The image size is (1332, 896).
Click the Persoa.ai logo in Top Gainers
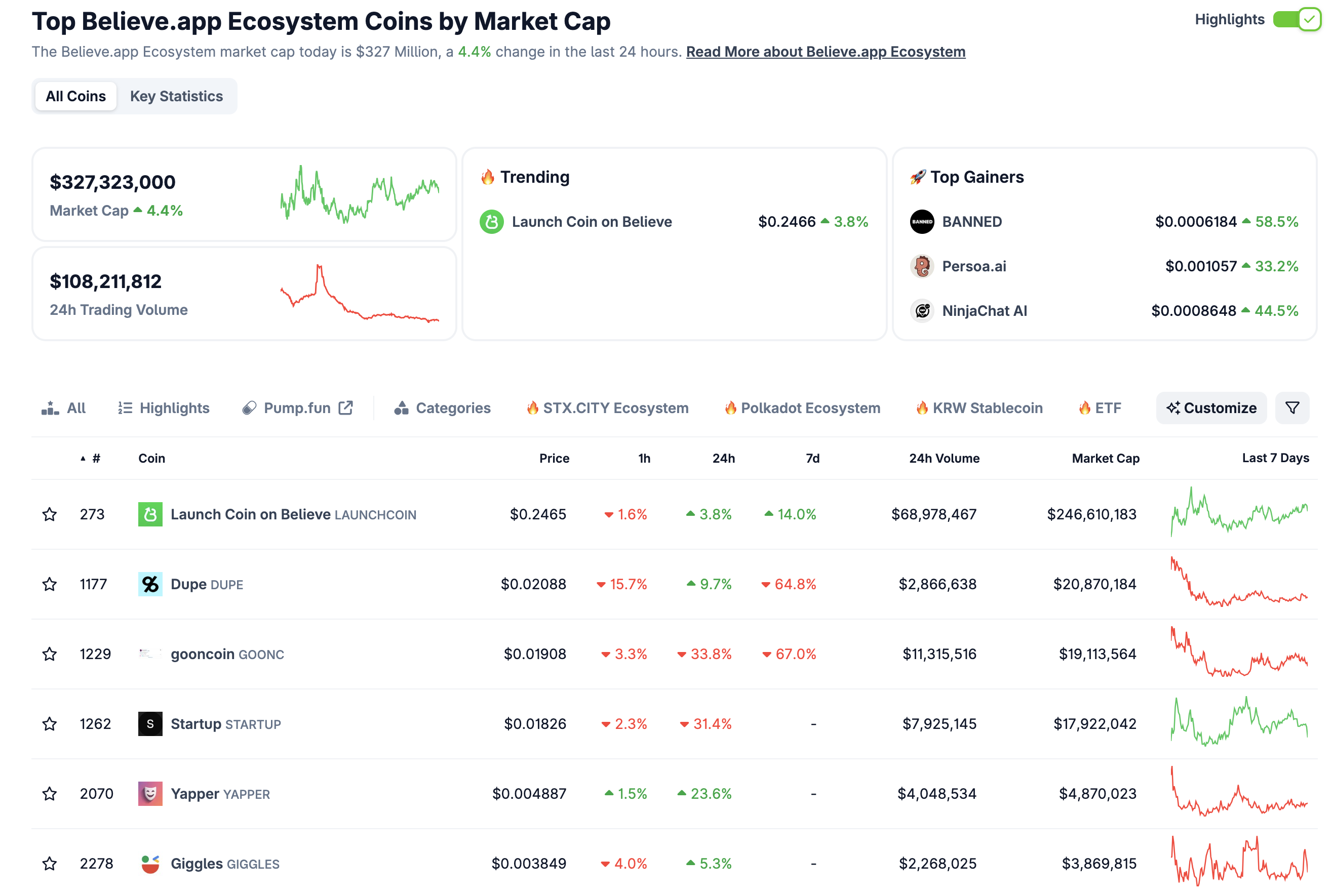click(x=922, y=266)
